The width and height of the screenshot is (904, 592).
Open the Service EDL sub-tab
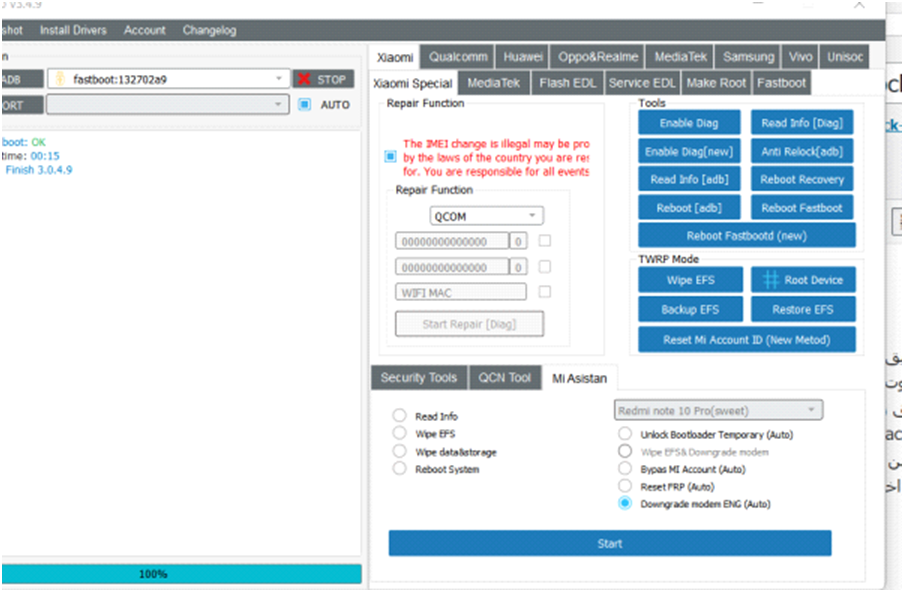click(x=642, y=83)
